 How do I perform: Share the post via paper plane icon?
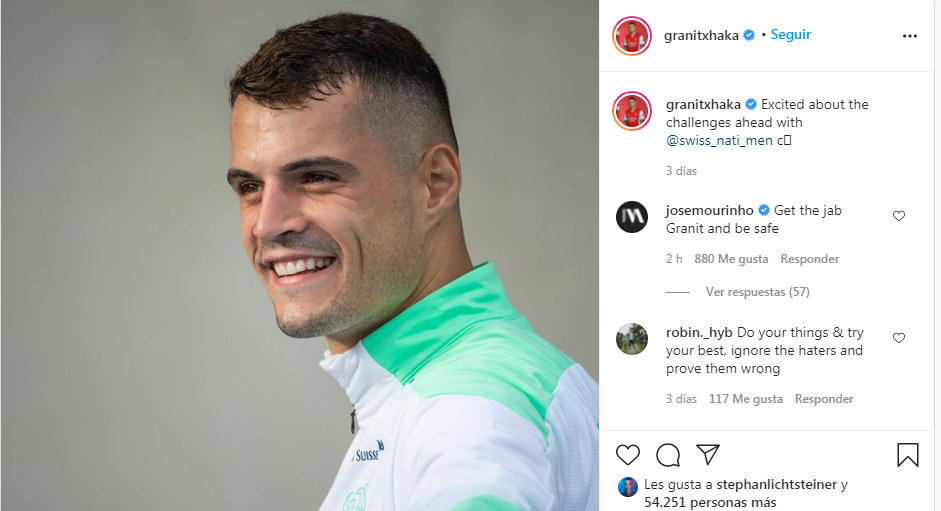(708, 455)
